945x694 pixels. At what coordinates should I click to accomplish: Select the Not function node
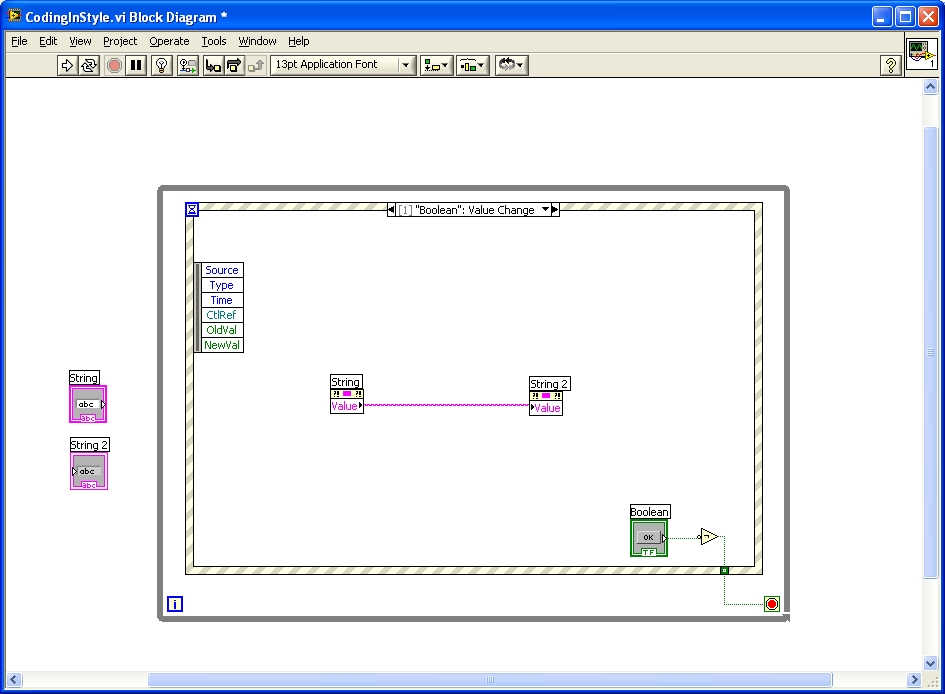click(x=708, y=537)
